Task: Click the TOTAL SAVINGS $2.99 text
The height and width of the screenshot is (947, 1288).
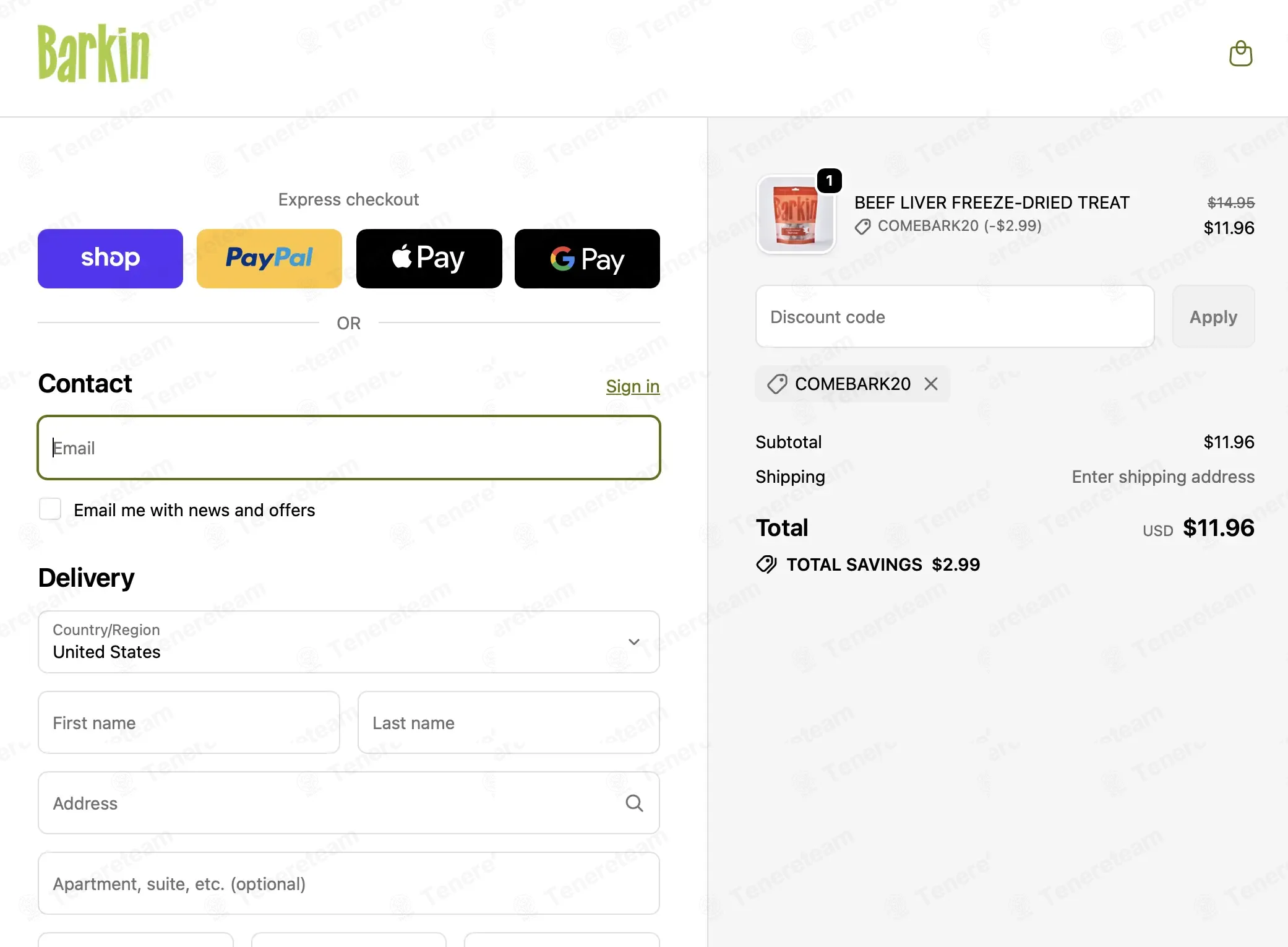Action: click(x=883, y=564)
